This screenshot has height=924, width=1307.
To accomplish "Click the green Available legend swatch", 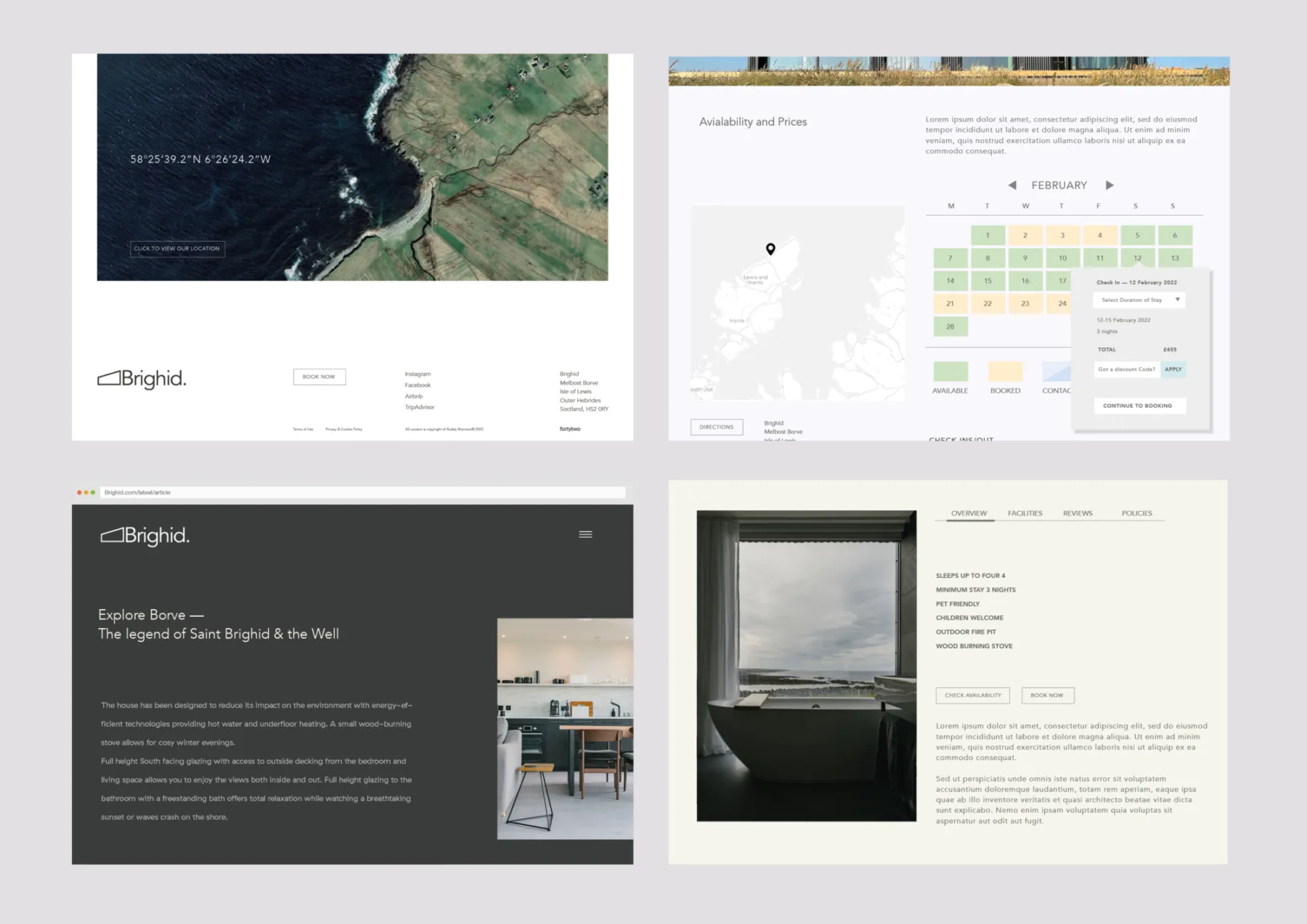I will click(x=950, y=372).
